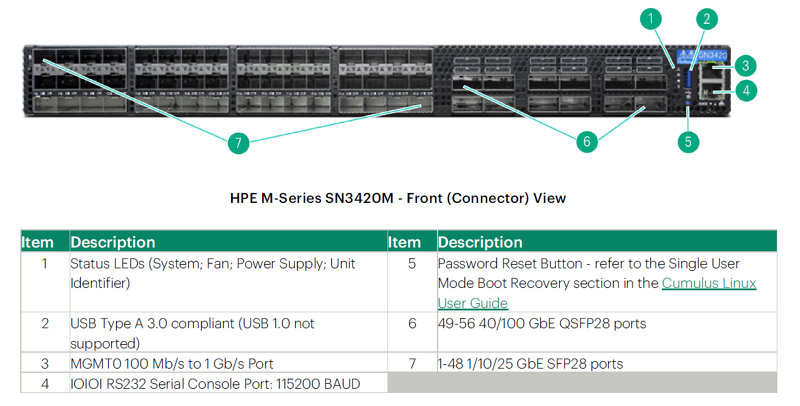Click the blue SN3420 label on the switch
The image size is (800, 406).
click(708, 54)
